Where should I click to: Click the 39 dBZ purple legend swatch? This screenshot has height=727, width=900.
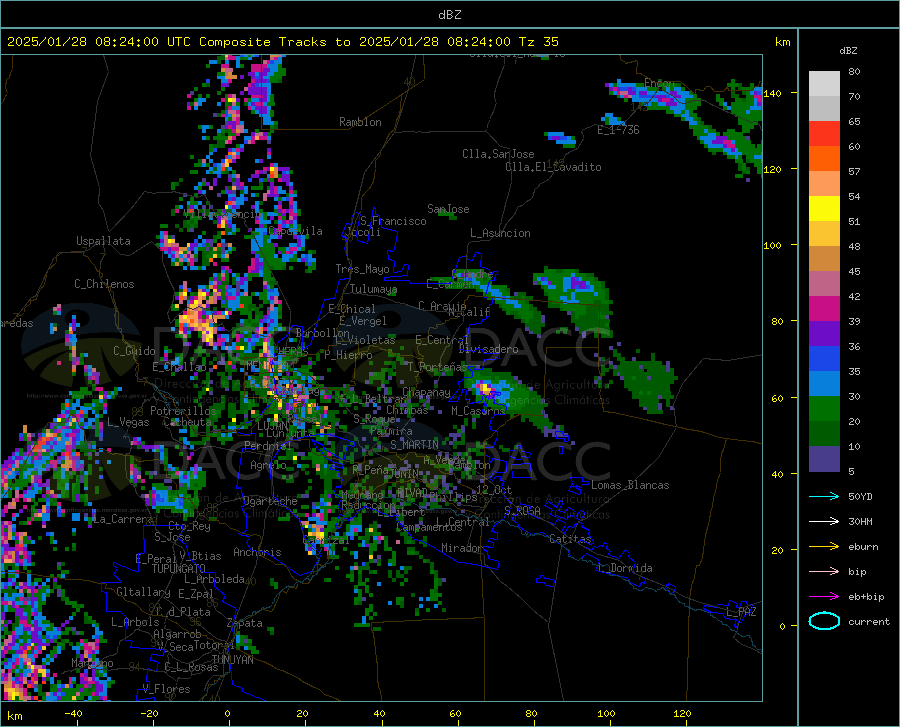pos(824,334)
